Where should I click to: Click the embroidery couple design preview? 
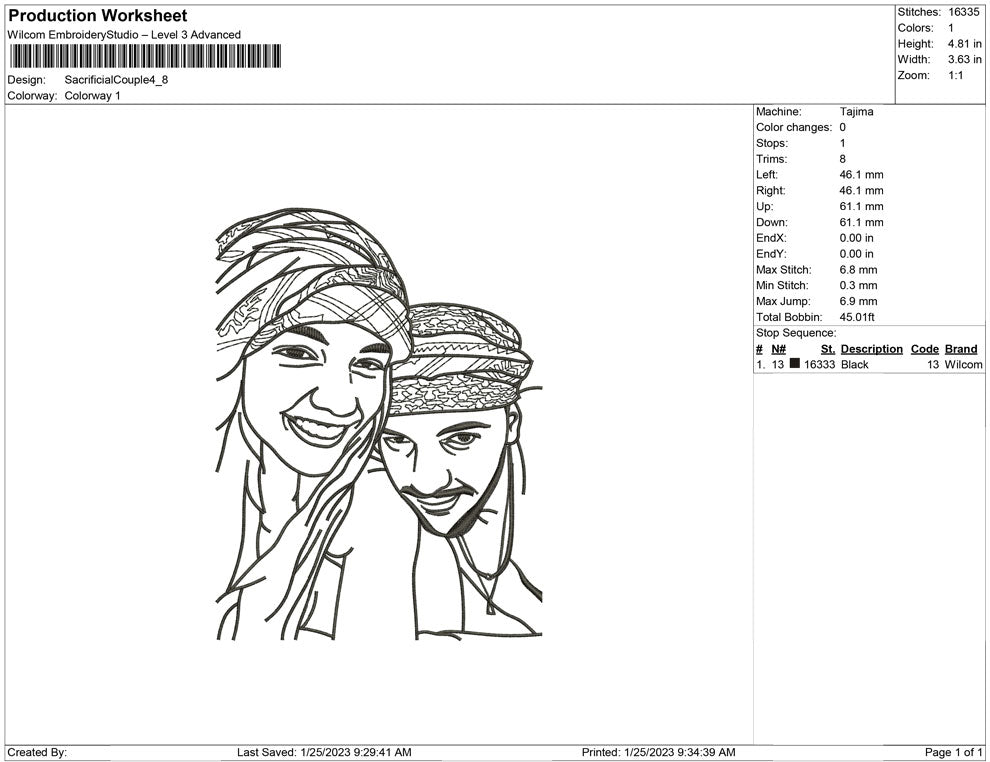379,424
